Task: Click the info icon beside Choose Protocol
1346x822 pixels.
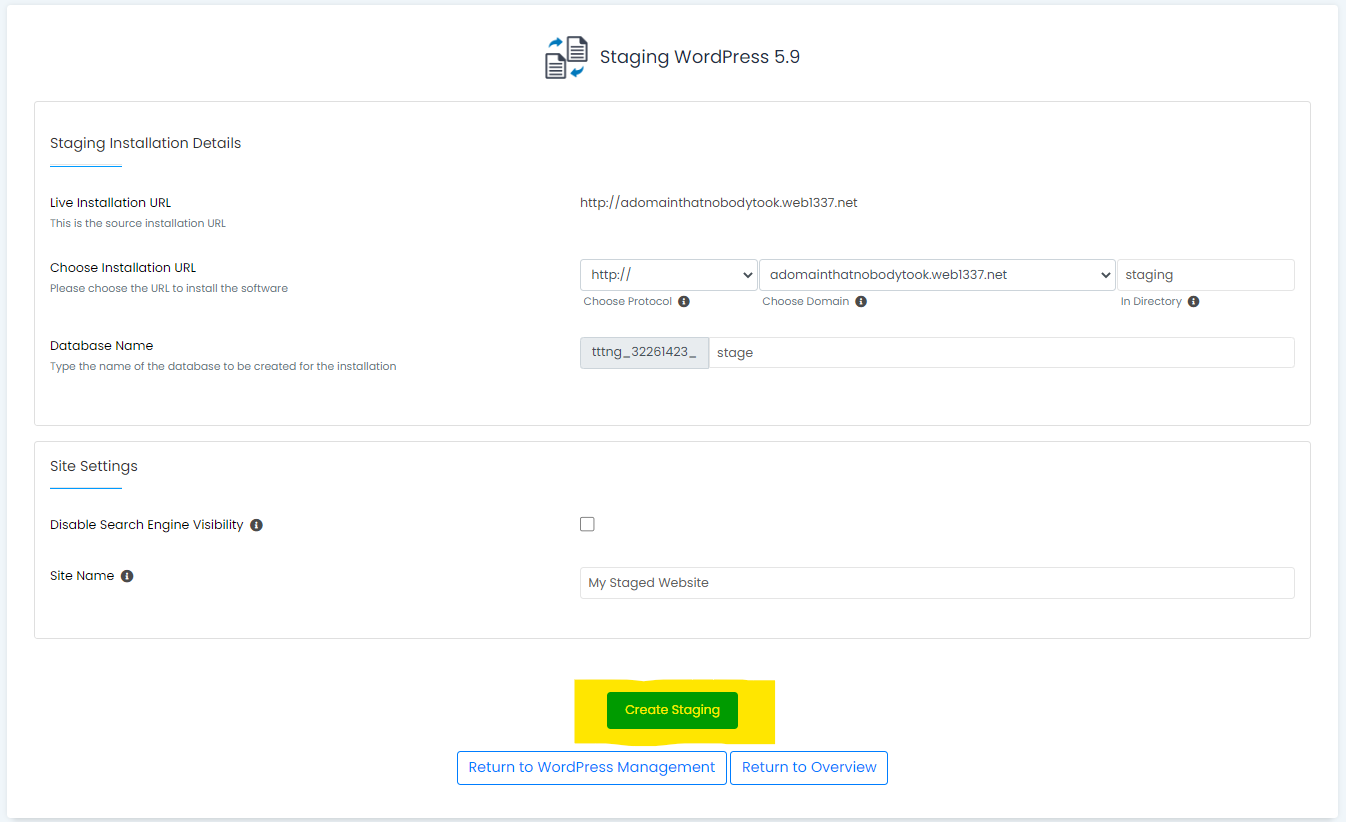Action: point(684,301)
